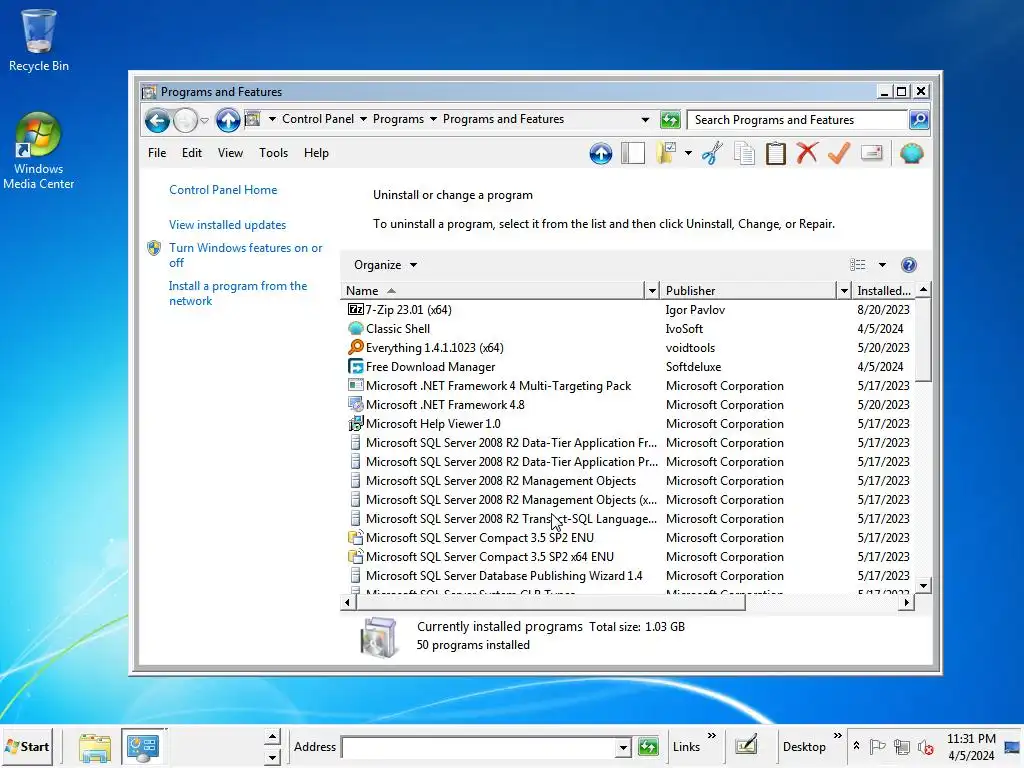Click the magnifier search button
Viewport: 1024px width, 768px height.
coord(919,120)
